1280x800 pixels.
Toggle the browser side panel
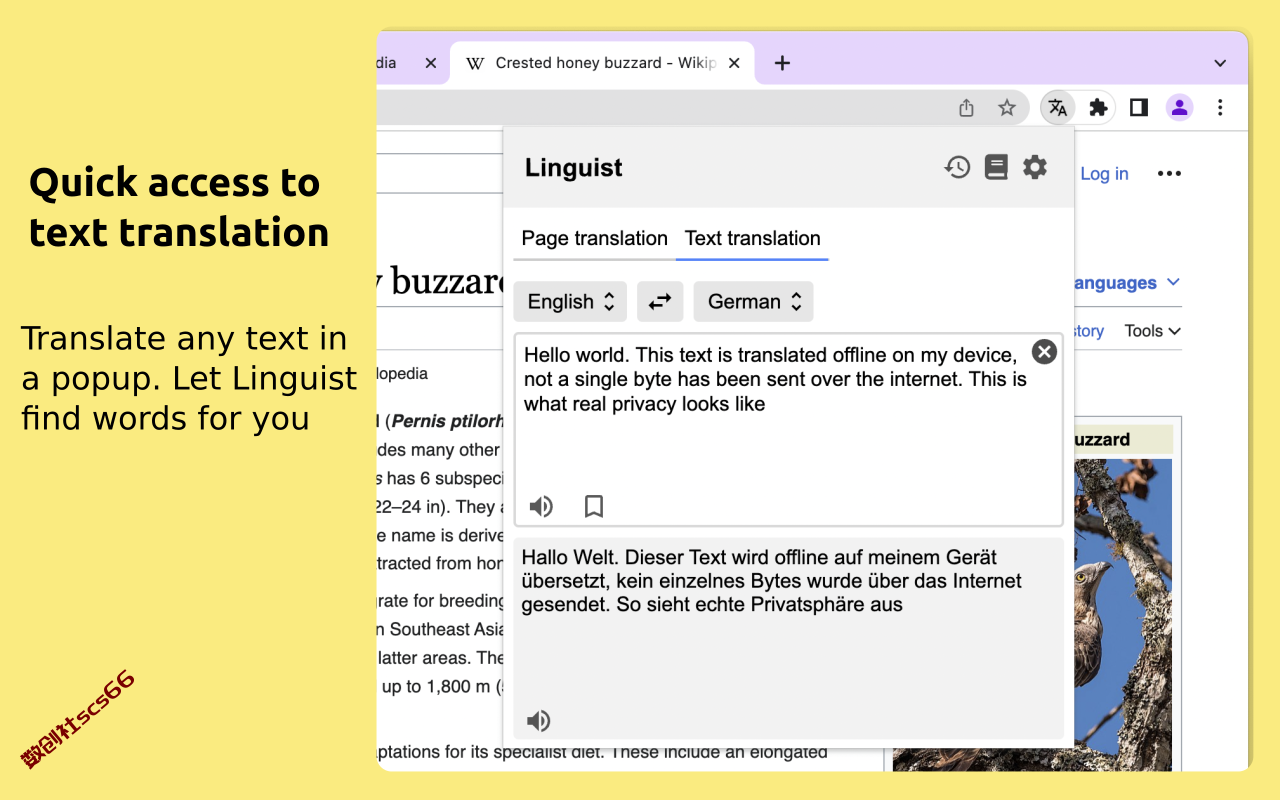(1139, 108)
